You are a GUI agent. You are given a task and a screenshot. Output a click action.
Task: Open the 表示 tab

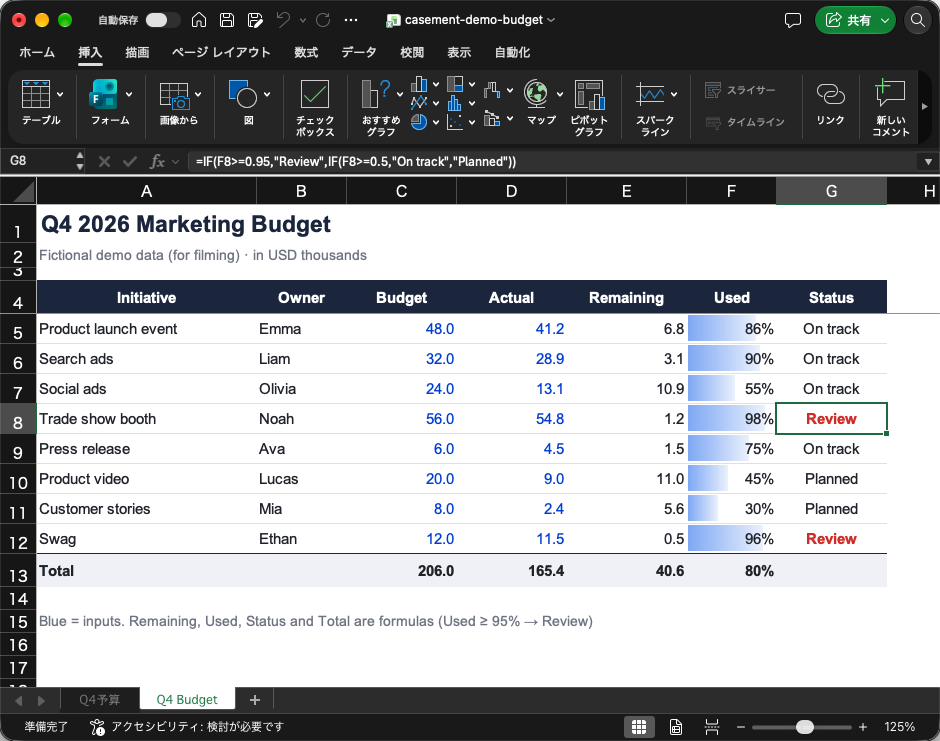tap(459, 53)
